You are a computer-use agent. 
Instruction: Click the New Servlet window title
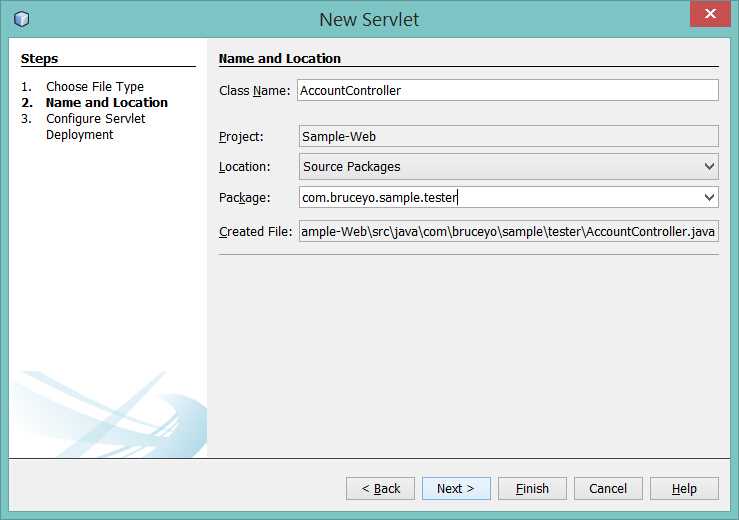(x=369, y=20)
